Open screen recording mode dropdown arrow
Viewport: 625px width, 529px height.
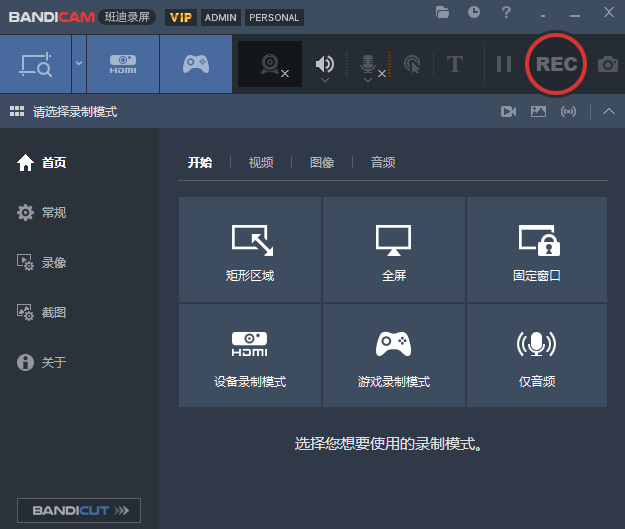point(79,64)
